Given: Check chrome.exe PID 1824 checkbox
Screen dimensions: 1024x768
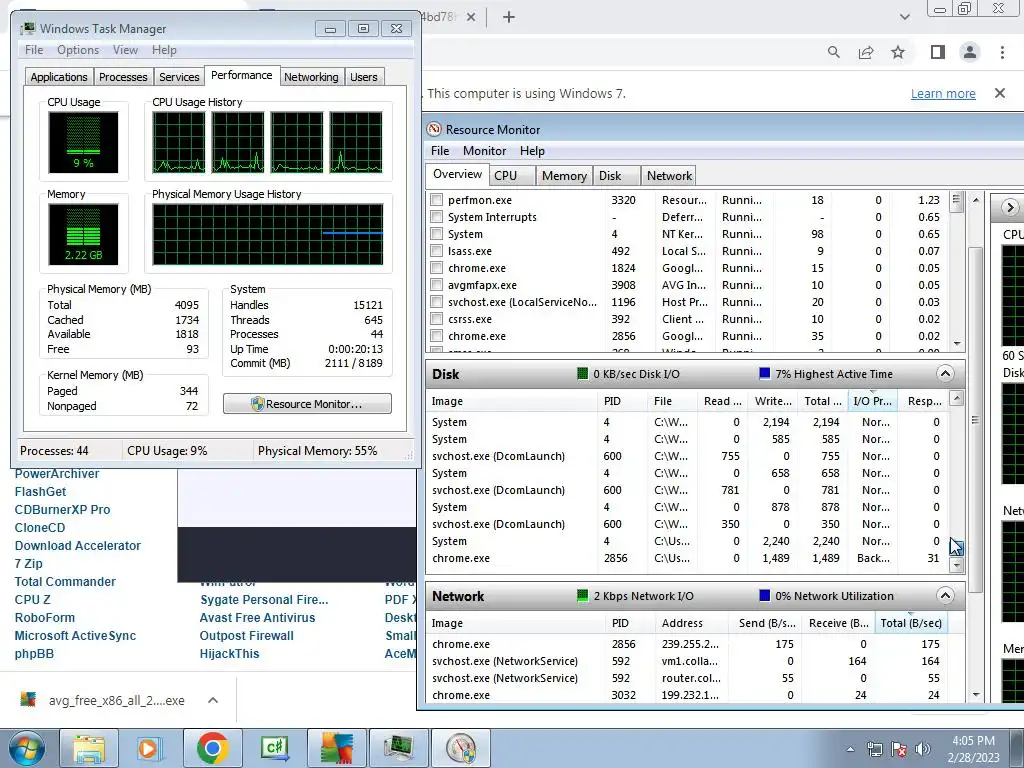Looking at the screenshot, I should [436, 268].
